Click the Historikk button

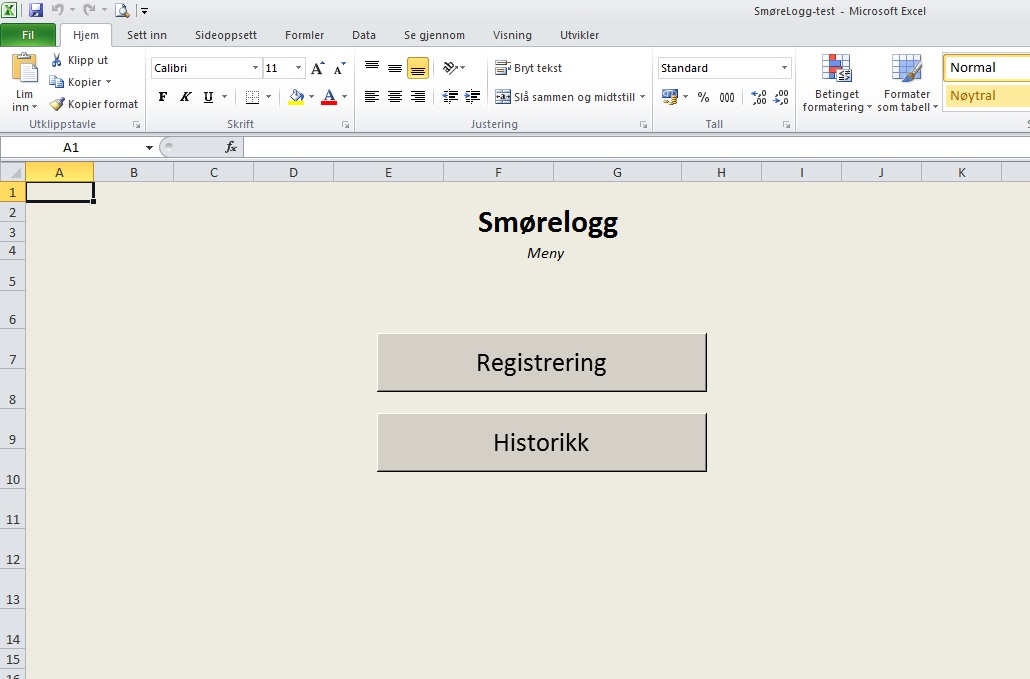(x=542, y=442)
